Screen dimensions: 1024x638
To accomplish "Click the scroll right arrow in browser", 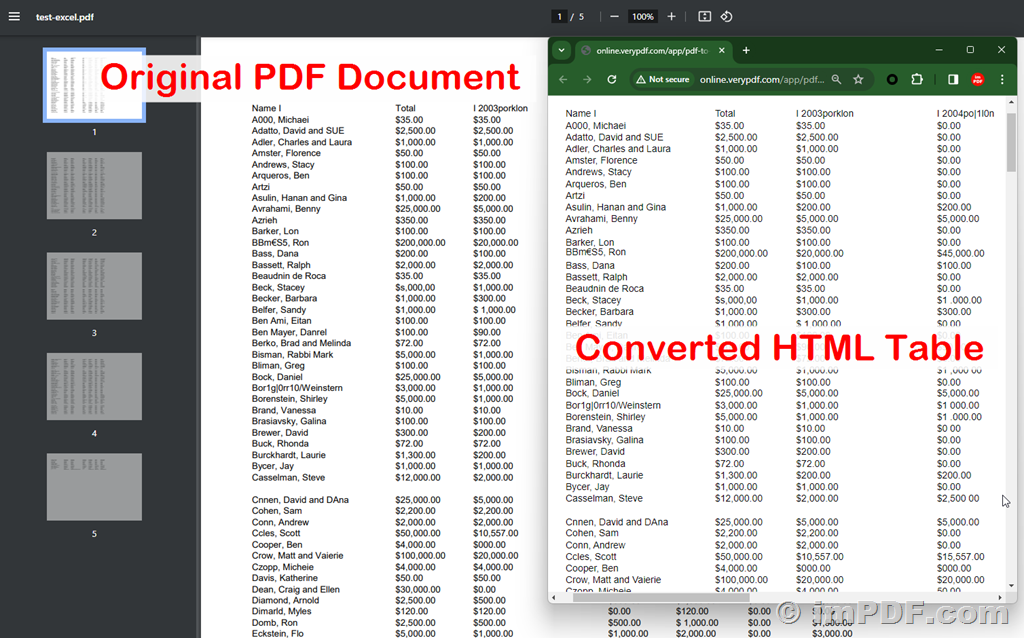I will click(1000, 597).
